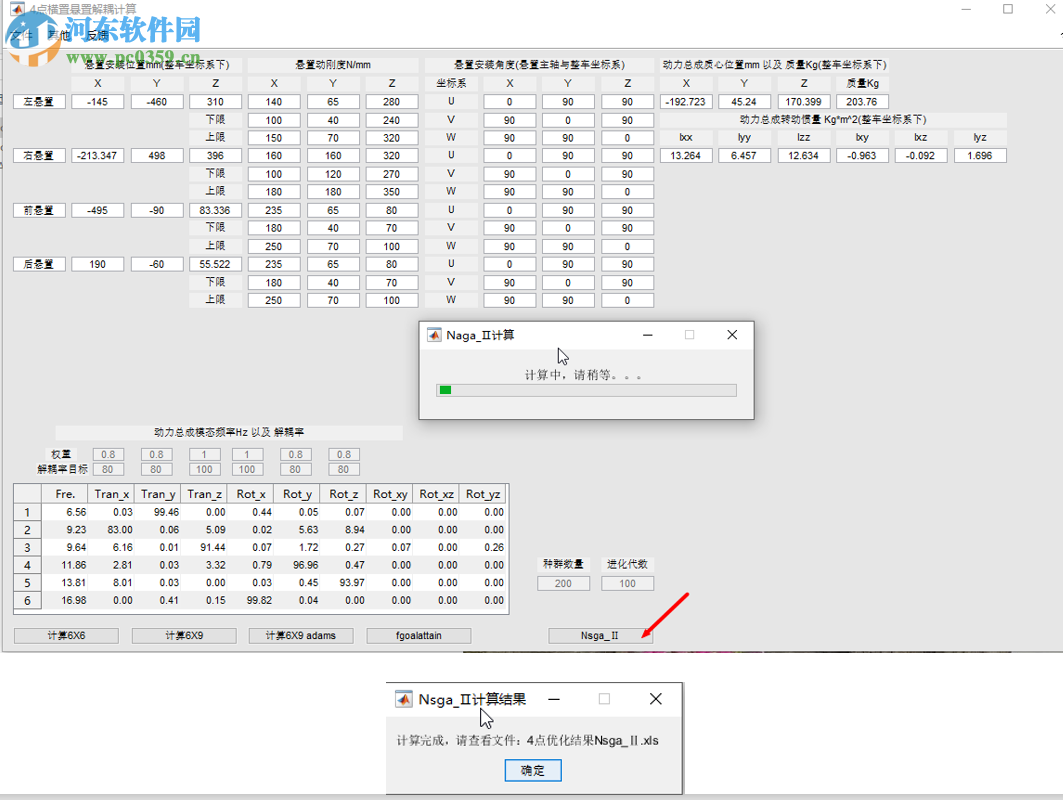Screen dimensions: 1063x800
Task: Click table cell 99.46 in row 1
Action: (158, 513)
